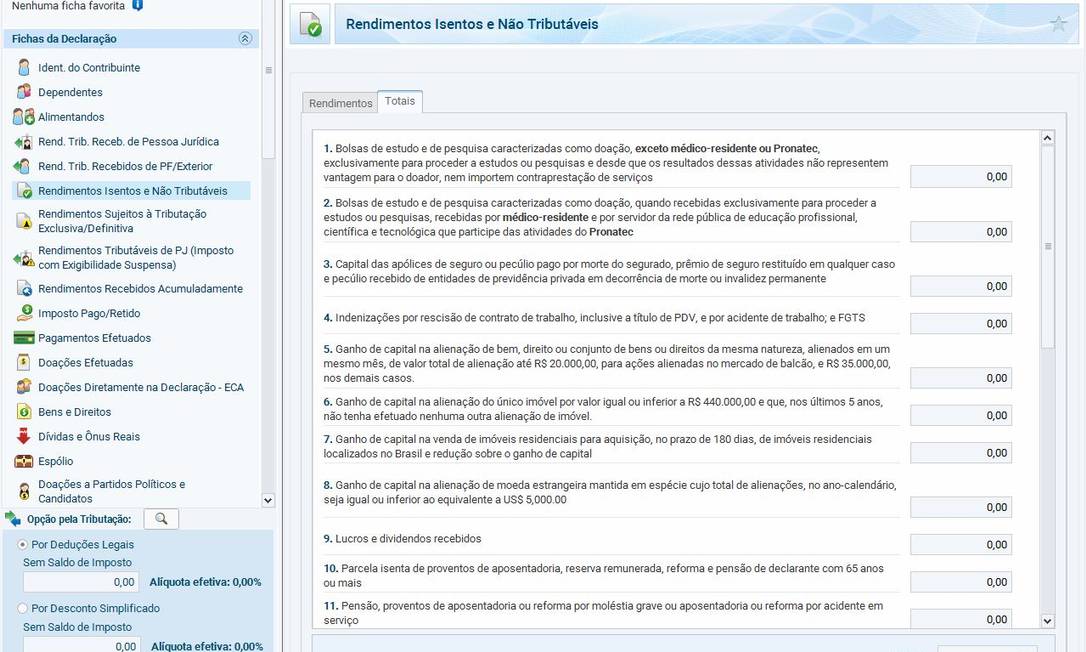The image size is (1086, 652).
Task: Open Dívidas e Ônus Reais
Action: 22,436
